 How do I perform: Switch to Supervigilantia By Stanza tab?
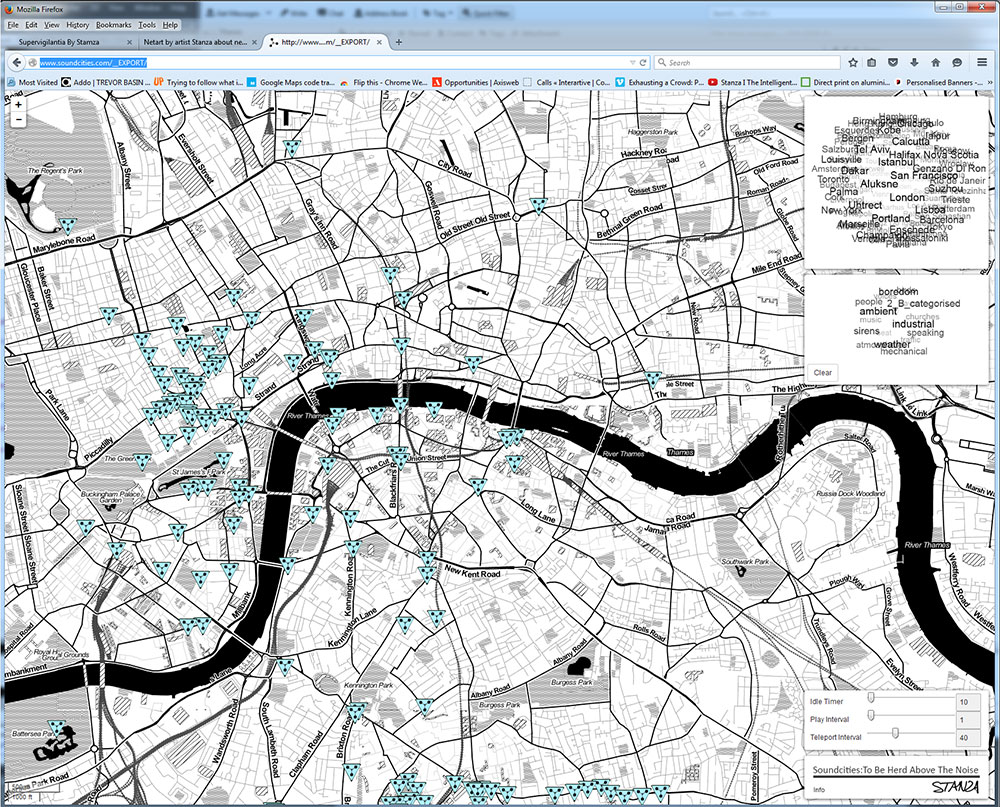pyautogui.click(x=65, y=42)
